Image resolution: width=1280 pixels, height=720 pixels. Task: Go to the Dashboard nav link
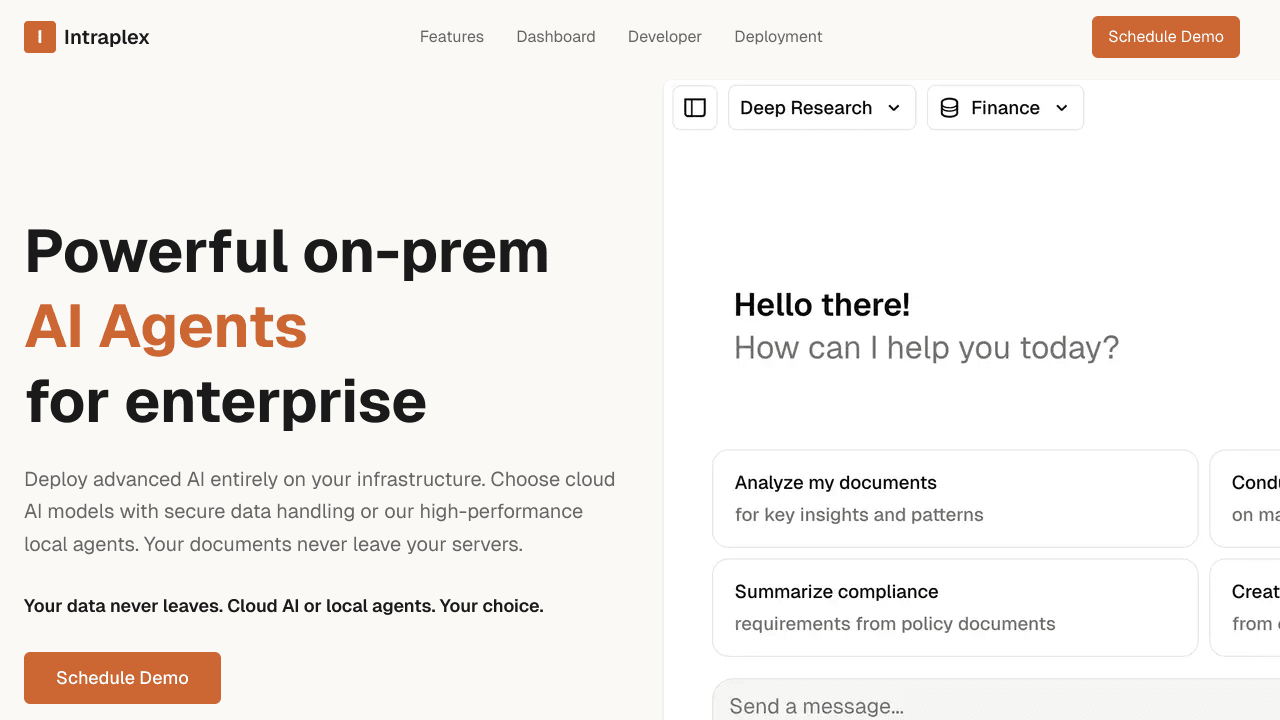tap(556, 37)
